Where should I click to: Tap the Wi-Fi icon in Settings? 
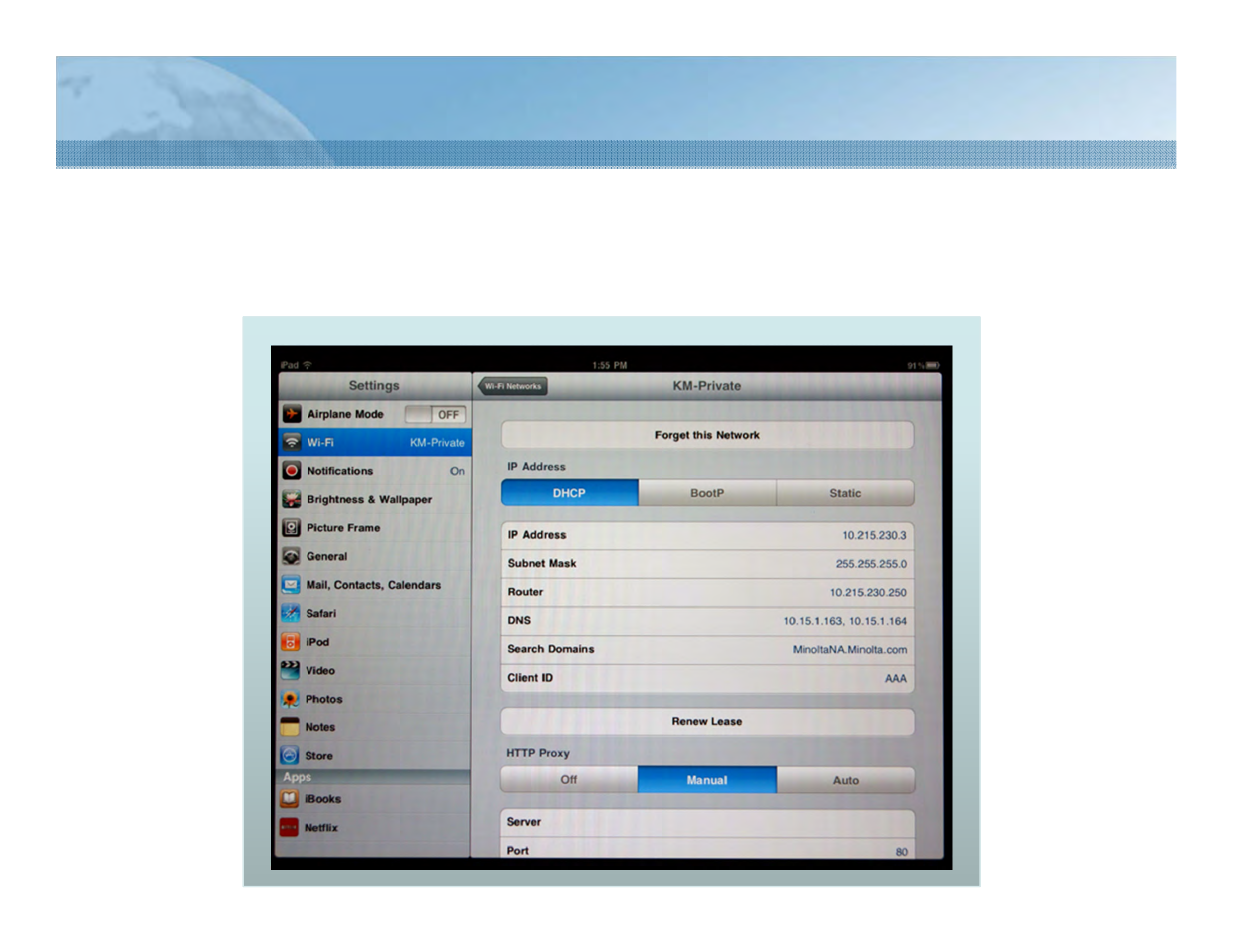pos(292,442)
